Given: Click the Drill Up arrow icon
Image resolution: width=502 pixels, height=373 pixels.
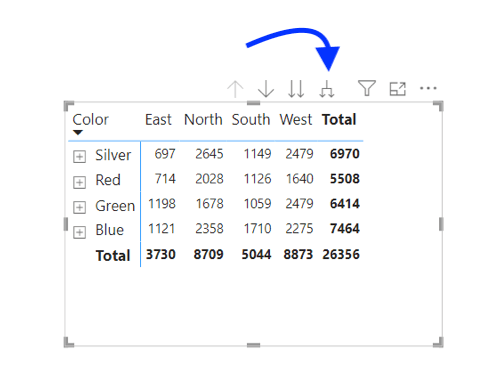Looking at the screenshot, I should [235, 89].
